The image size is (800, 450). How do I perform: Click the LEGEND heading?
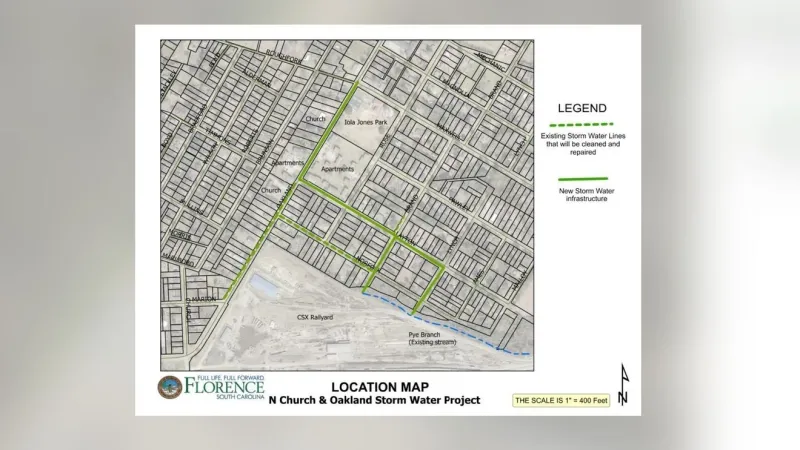[582, 108]
